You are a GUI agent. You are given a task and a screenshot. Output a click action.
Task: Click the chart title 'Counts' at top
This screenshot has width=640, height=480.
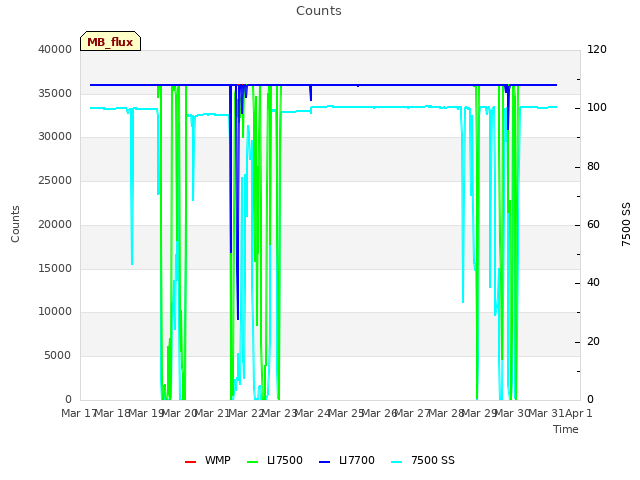tap(319, 11)
